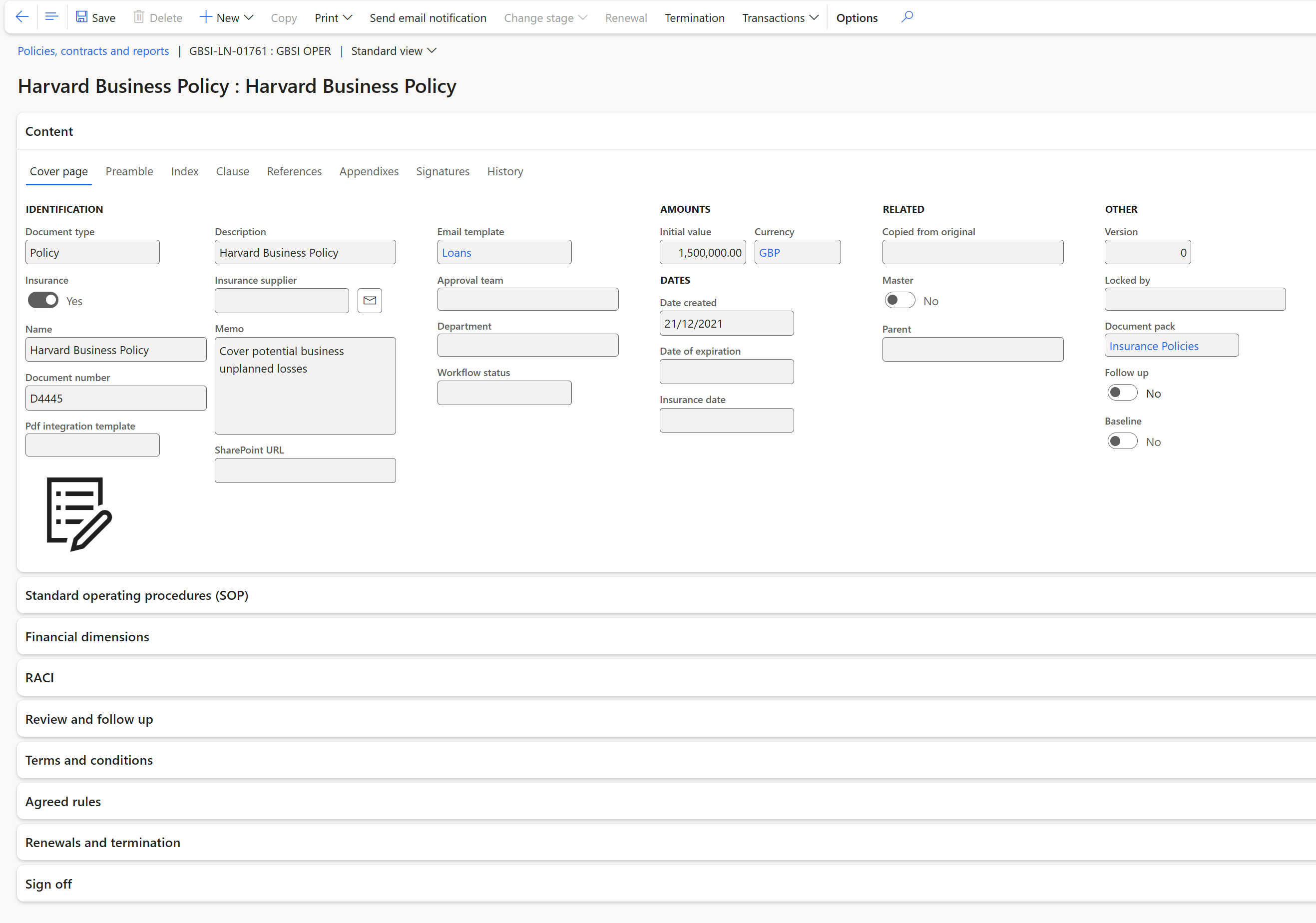Viewport: 1316px width, 923px height.
Task: Go to Policies, contracts and reports
Action: coord(93,51)
